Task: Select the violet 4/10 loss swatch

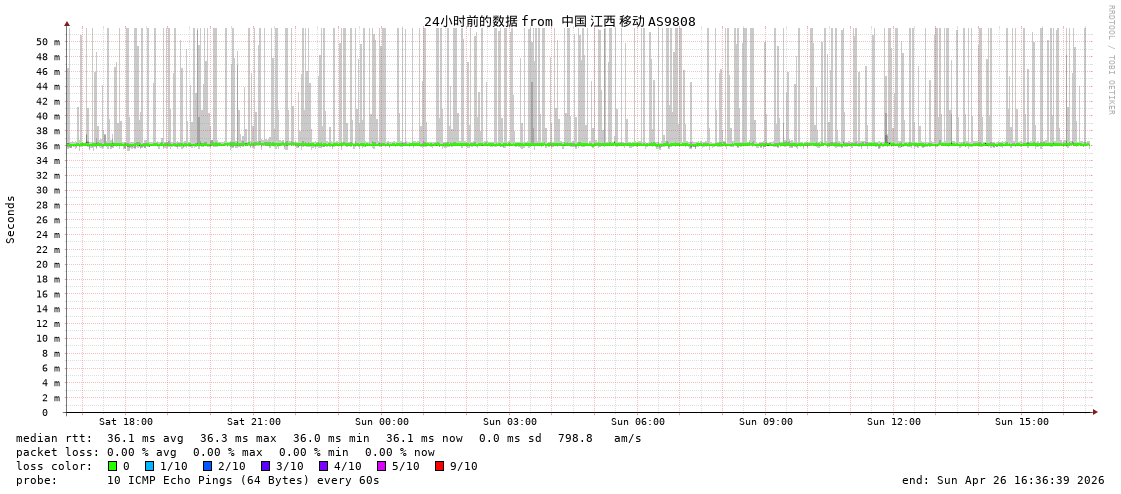Action: pyautogui.click(x=324, y=466)
